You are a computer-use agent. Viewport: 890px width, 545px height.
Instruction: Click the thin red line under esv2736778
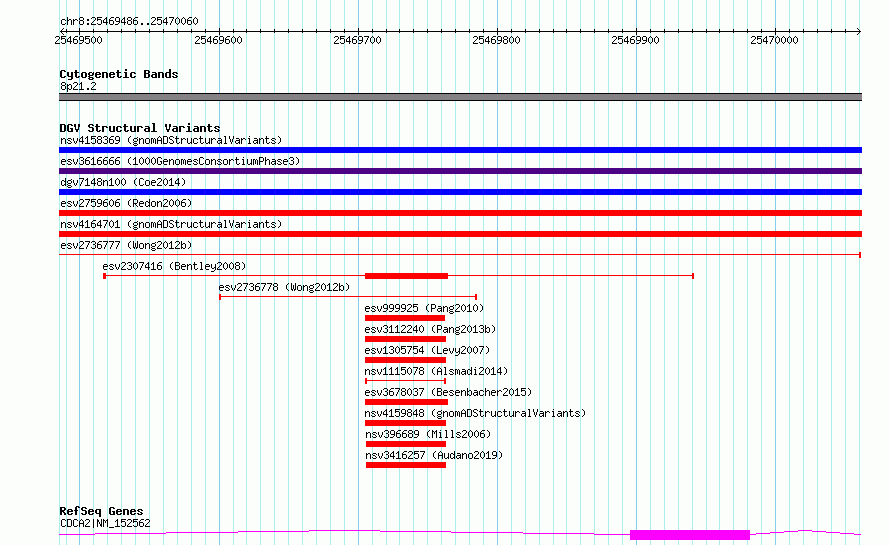pos(348,297)
